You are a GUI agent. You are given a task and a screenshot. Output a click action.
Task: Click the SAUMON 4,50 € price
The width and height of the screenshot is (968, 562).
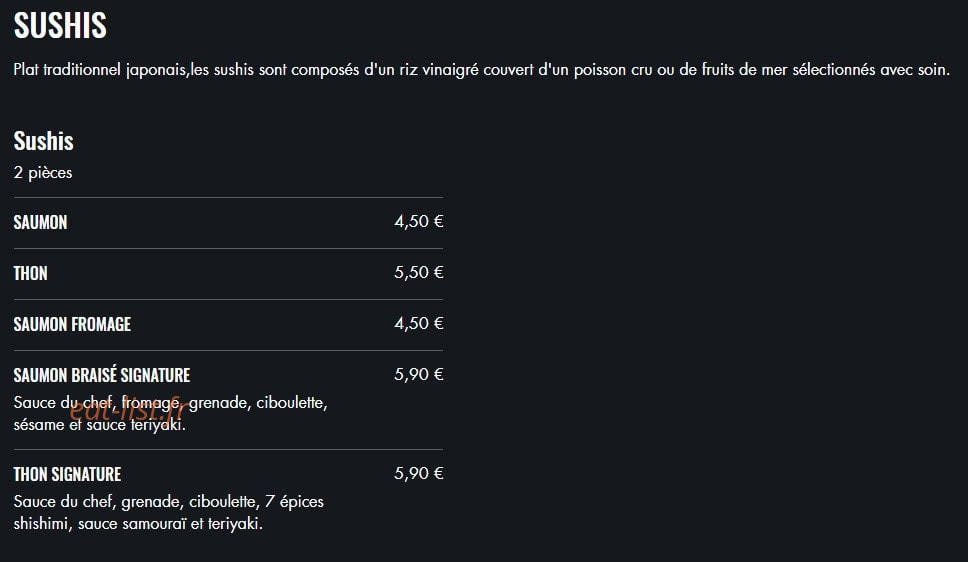pyautogui.click(x=419, y=222)
